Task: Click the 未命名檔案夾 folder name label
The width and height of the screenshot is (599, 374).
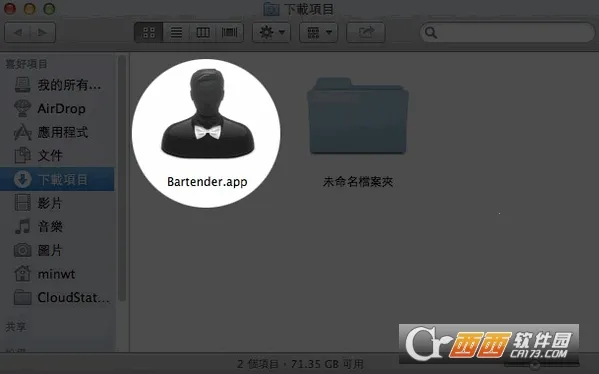Action: pyautogui.click(x=358, y=181)
